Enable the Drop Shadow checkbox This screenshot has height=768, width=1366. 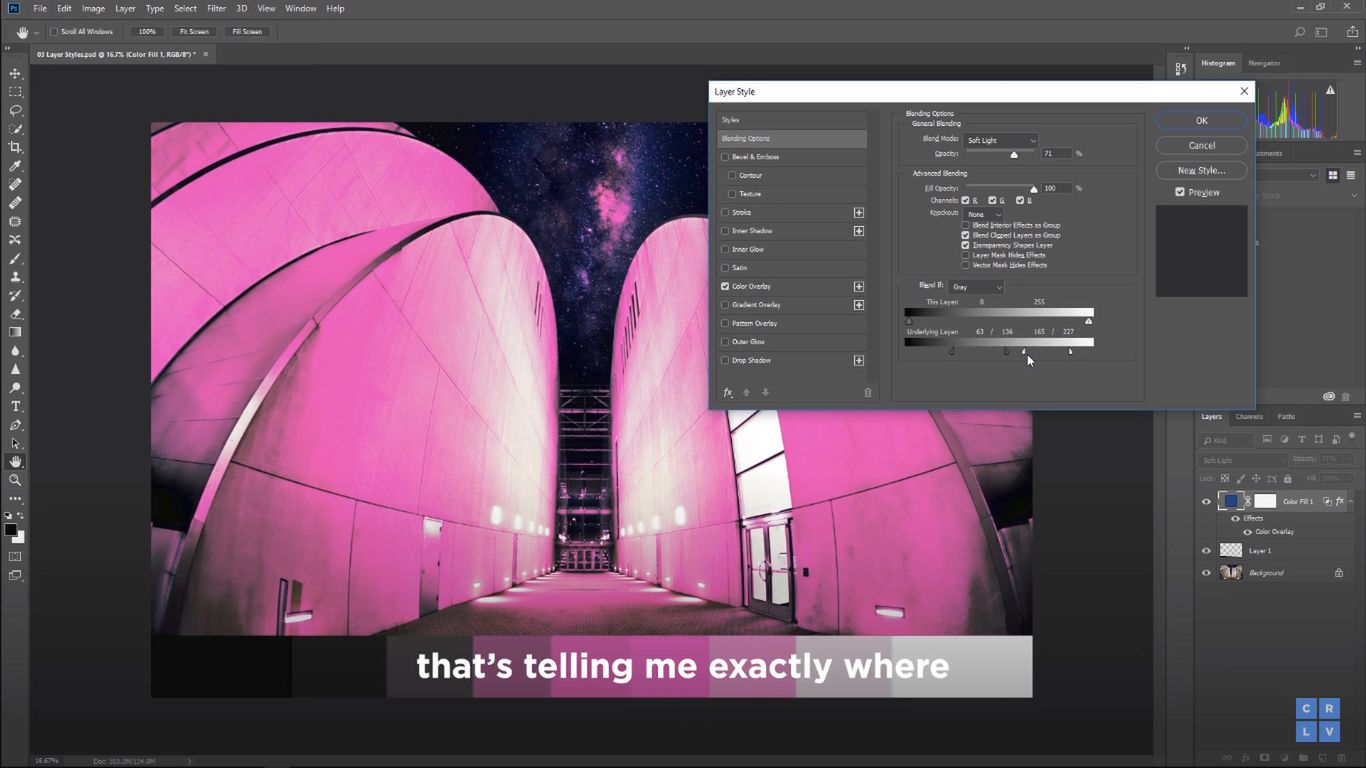725,360
